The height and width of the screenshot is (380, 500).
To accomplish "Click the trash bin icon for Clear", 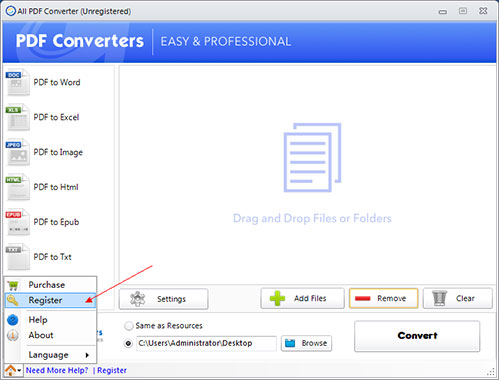I will (x=439, y=298).
